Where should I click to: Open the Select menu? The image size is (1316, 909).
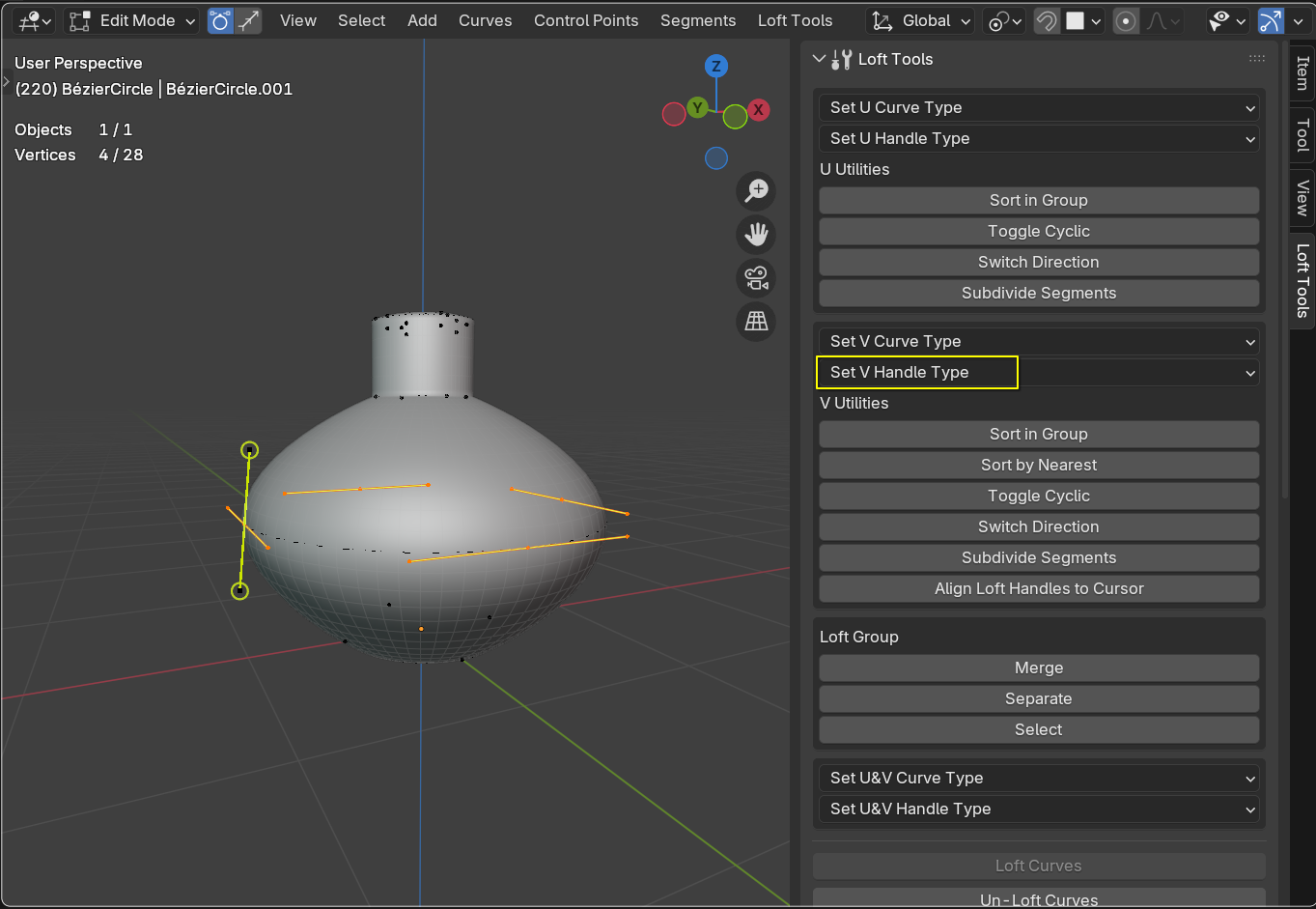coord(362,20)
